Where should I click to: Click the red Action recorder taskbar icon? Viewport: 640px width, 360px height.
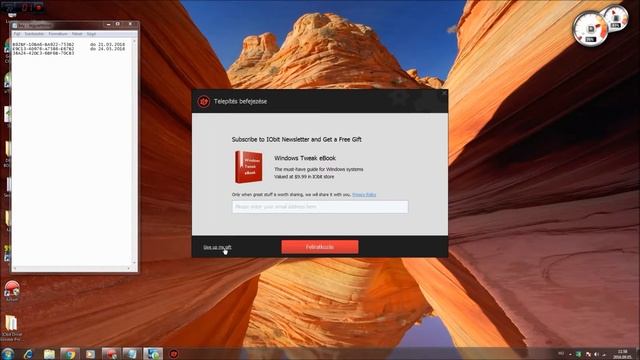tap(111, 354)
